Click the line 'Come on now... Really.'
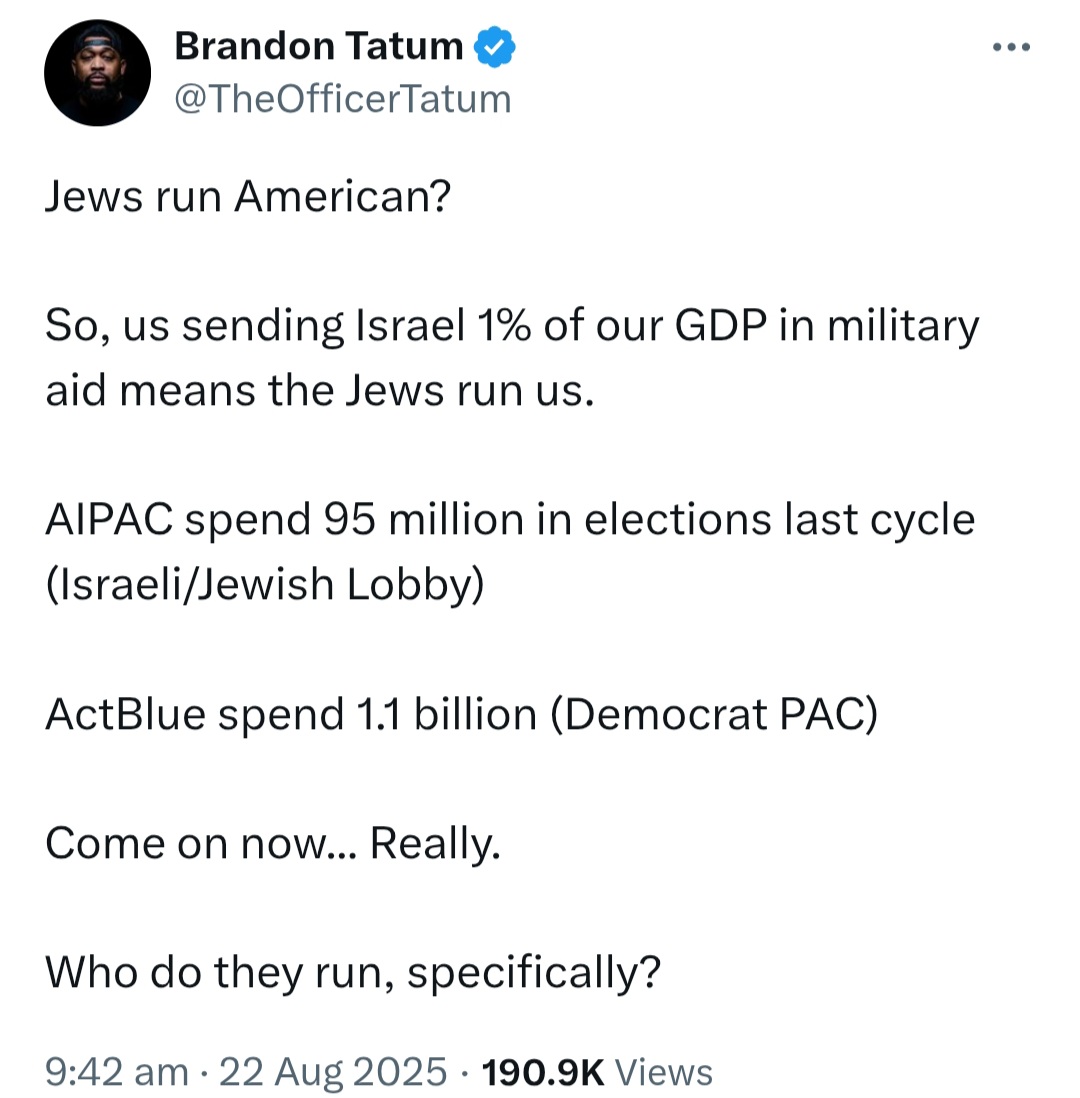This screenshot has height=1098, width=1080. [x=272, y=843]
